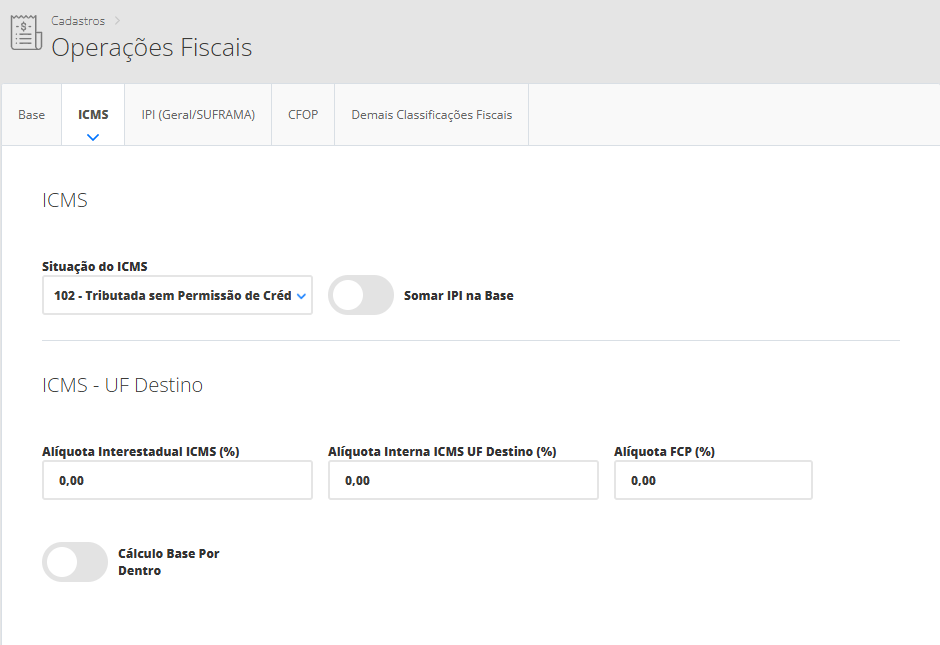Click the blue chevron under ICMS tab
The image size is (940, 645).
pos(93,137)
